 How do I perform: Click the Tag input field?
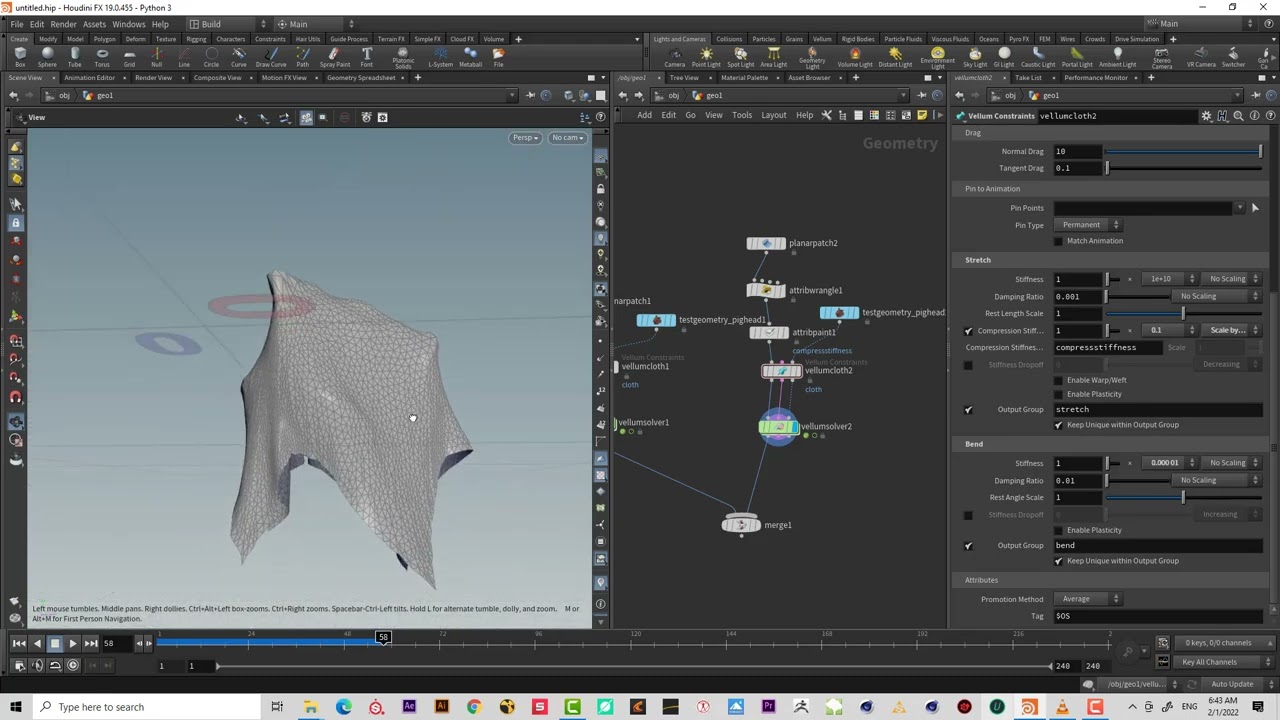coord(1157,616)
